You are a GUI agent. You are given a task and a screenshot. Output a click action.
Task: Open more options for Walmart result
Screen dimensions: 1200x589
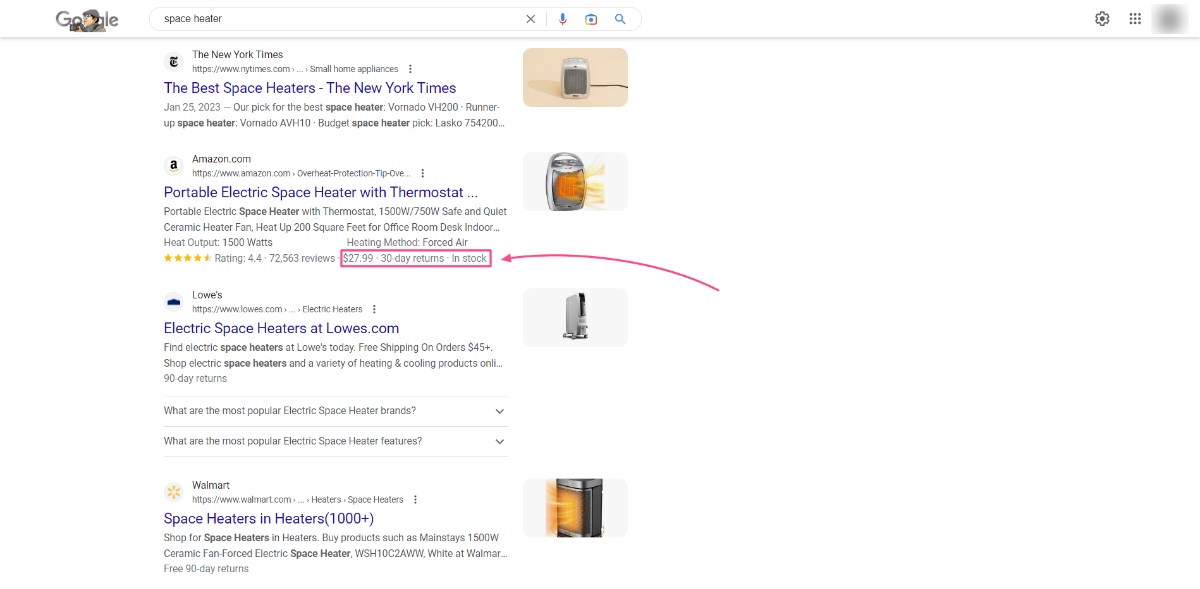[416, 499]
